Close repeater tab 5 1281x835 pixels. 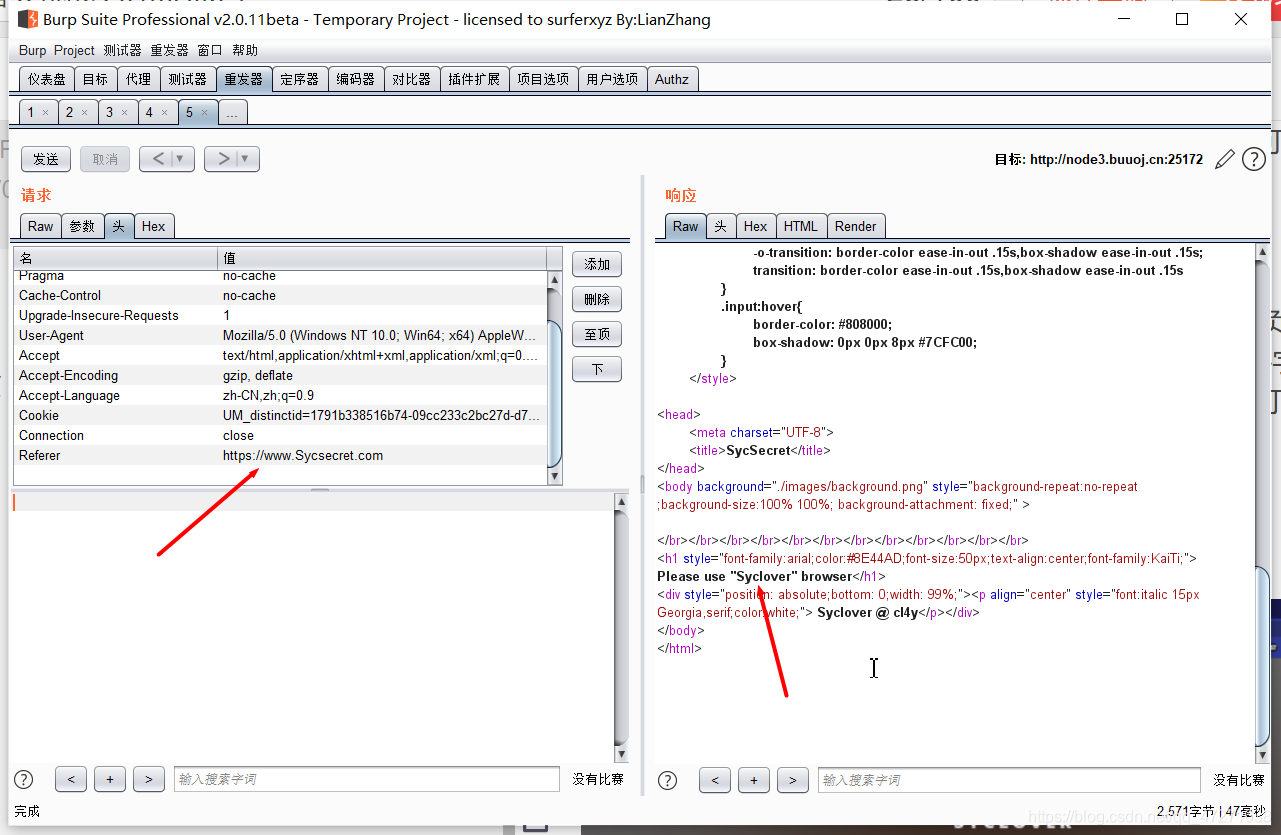[205, 113]
